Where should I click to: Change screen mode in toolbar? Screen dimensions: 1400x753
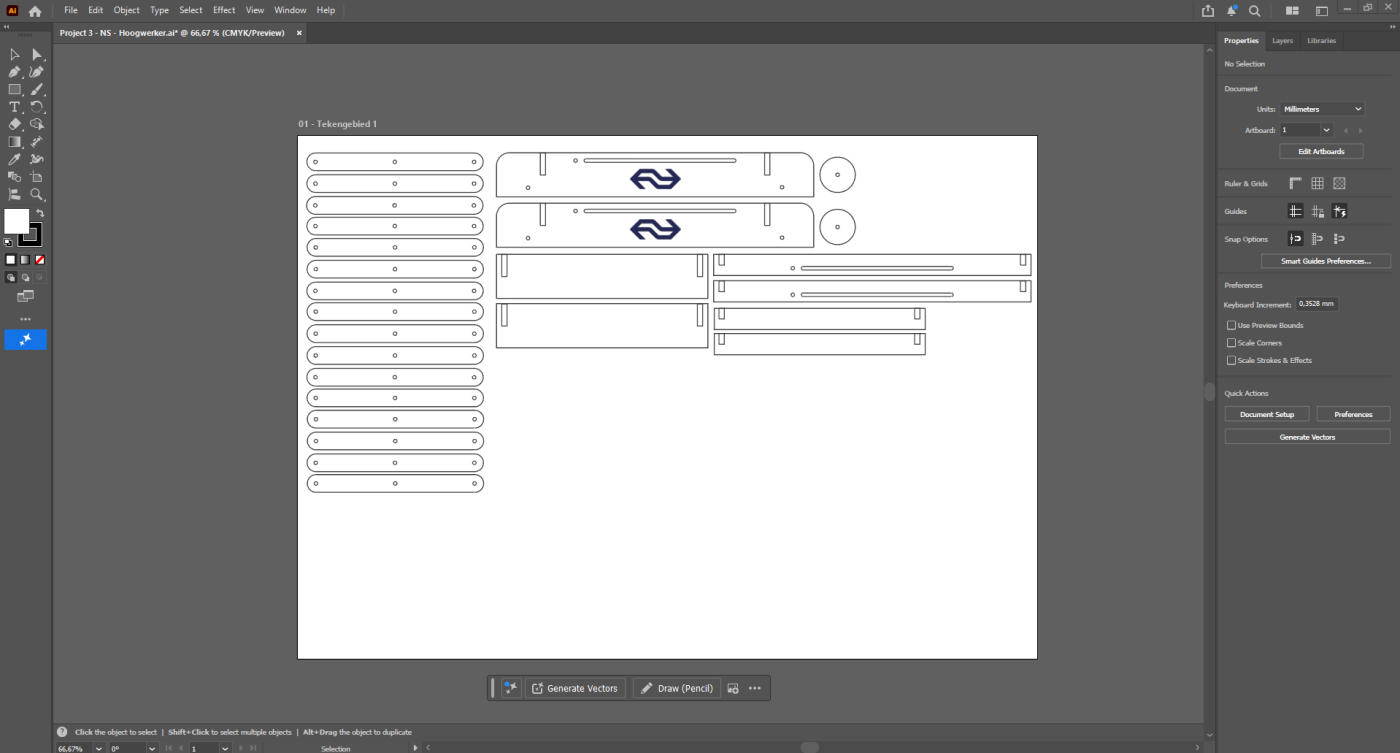26,296
